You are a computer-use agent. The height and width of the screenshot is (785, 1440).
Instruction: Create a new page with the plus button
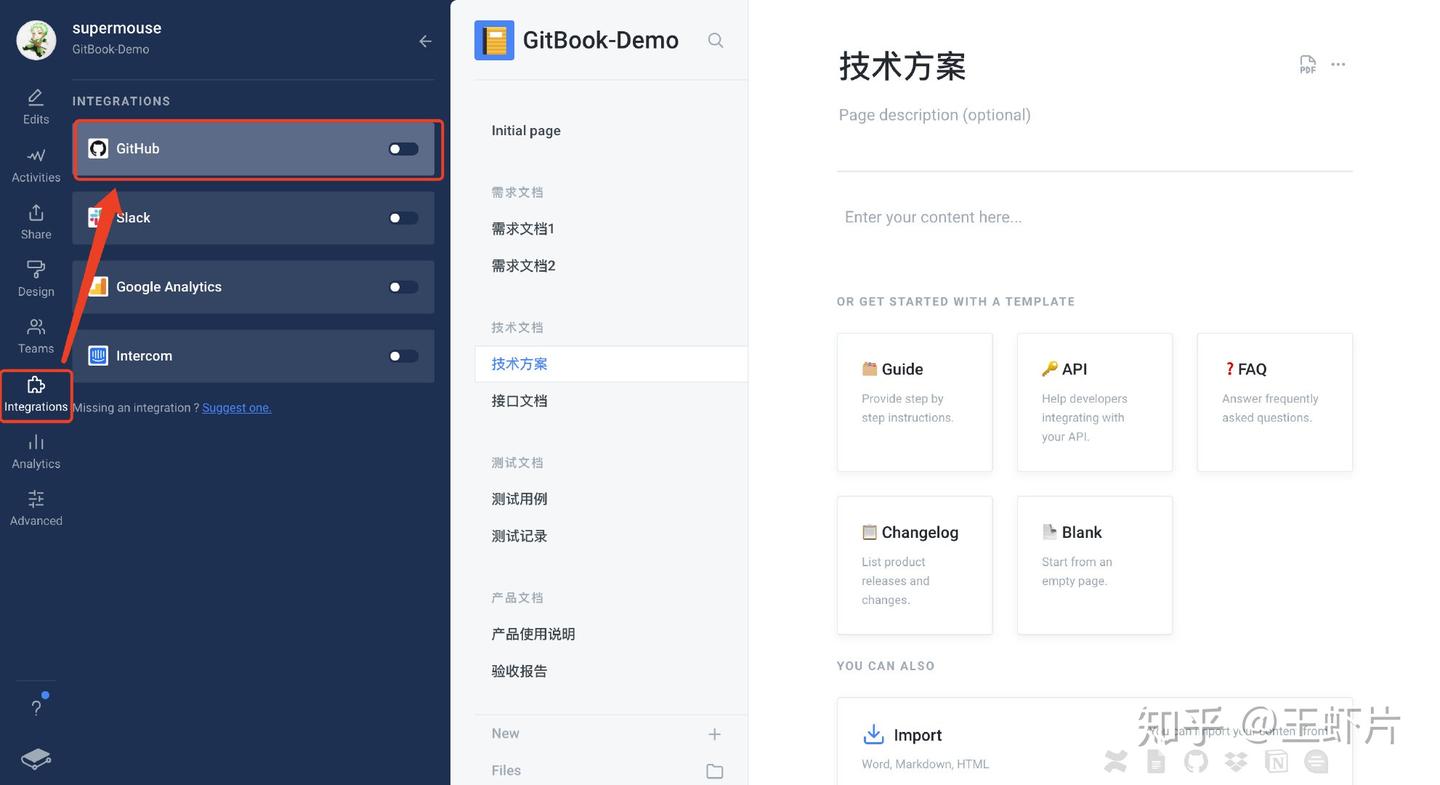(x=714, y=733)
